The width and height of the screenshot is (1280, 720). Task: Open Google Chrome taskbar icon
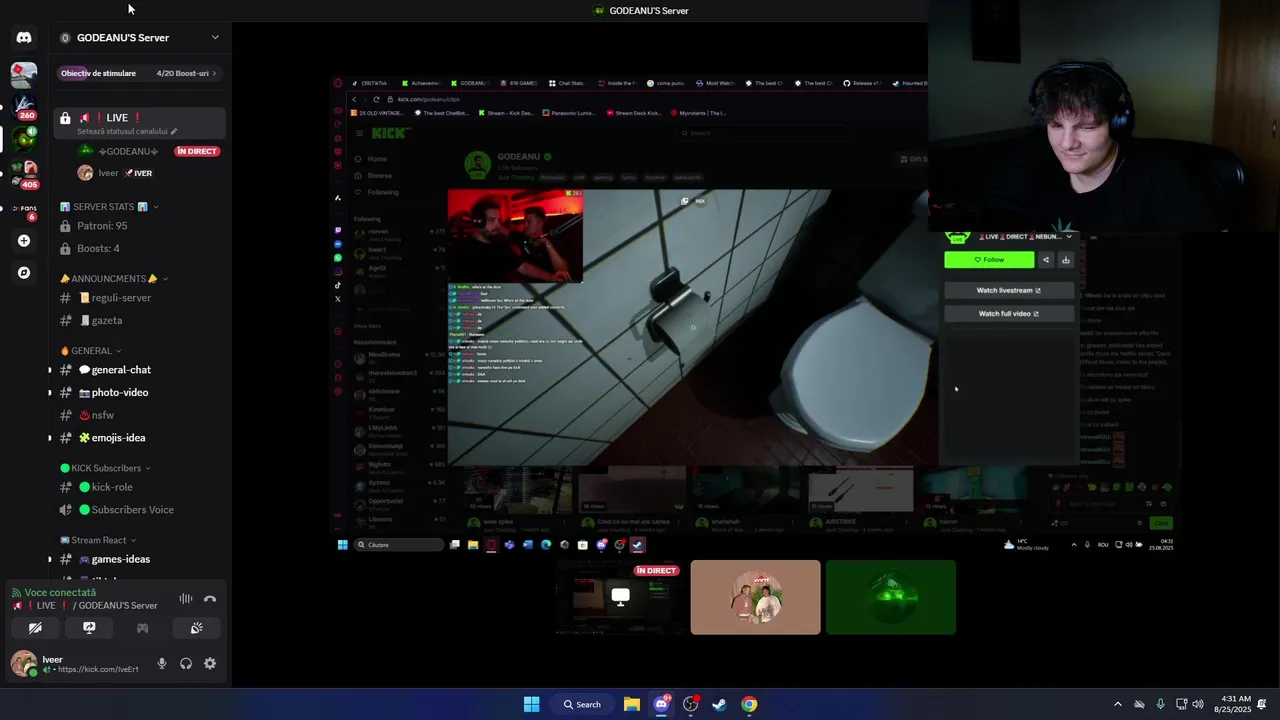749,704
